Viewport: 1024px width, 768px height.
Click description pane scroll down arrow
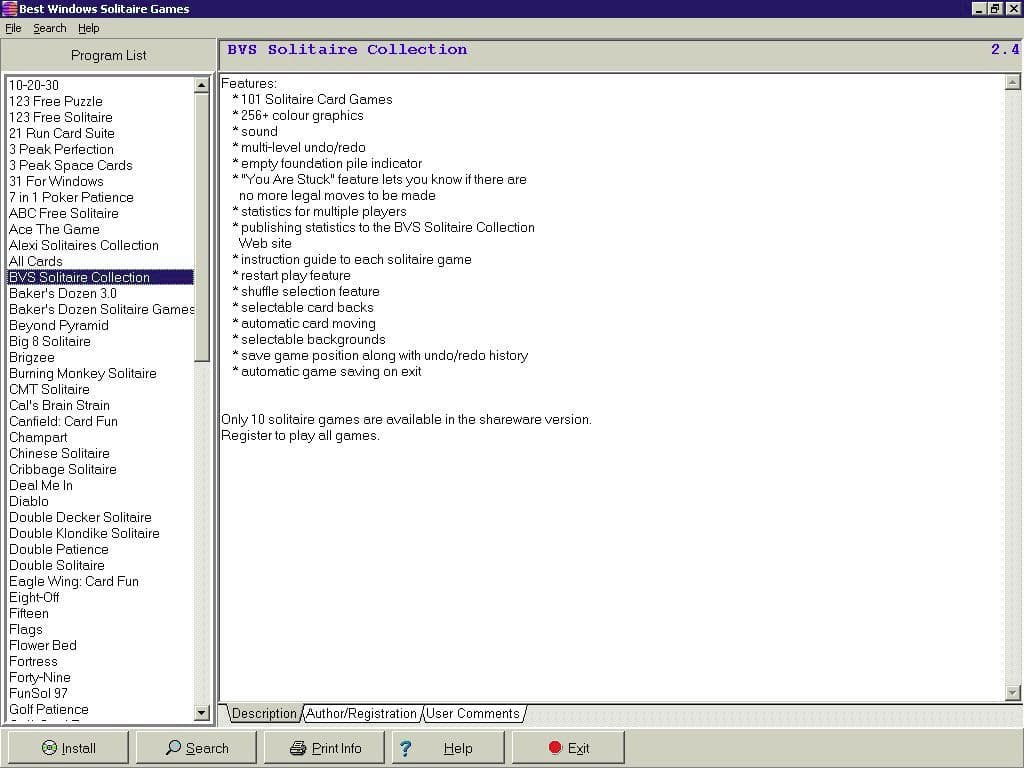click(x=1012, y=692)
